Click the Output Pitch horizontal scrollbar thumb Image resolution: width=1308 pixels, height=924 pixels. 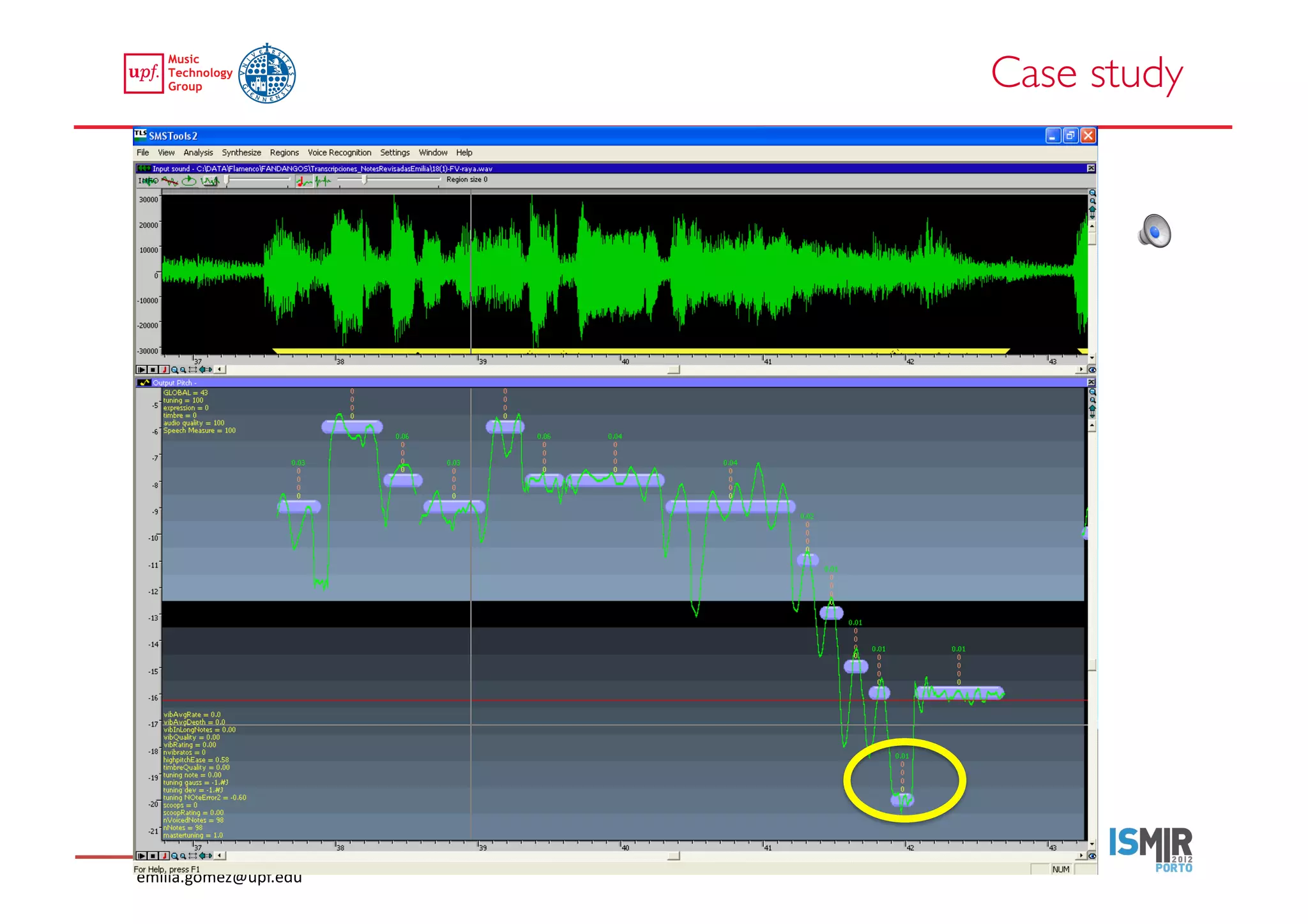pyautogui.click(x=674, y=856)
